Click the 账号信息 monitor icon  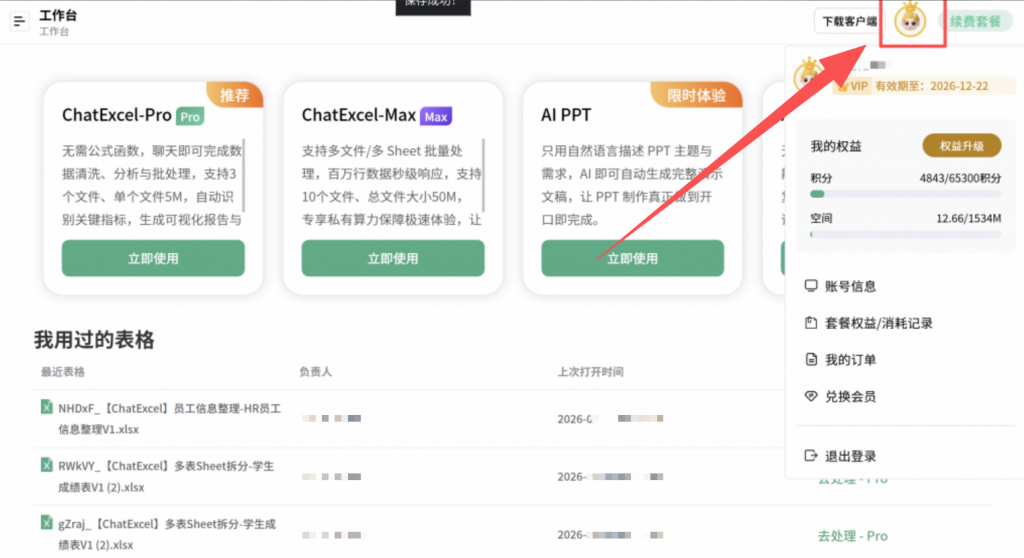click(811, 286)
